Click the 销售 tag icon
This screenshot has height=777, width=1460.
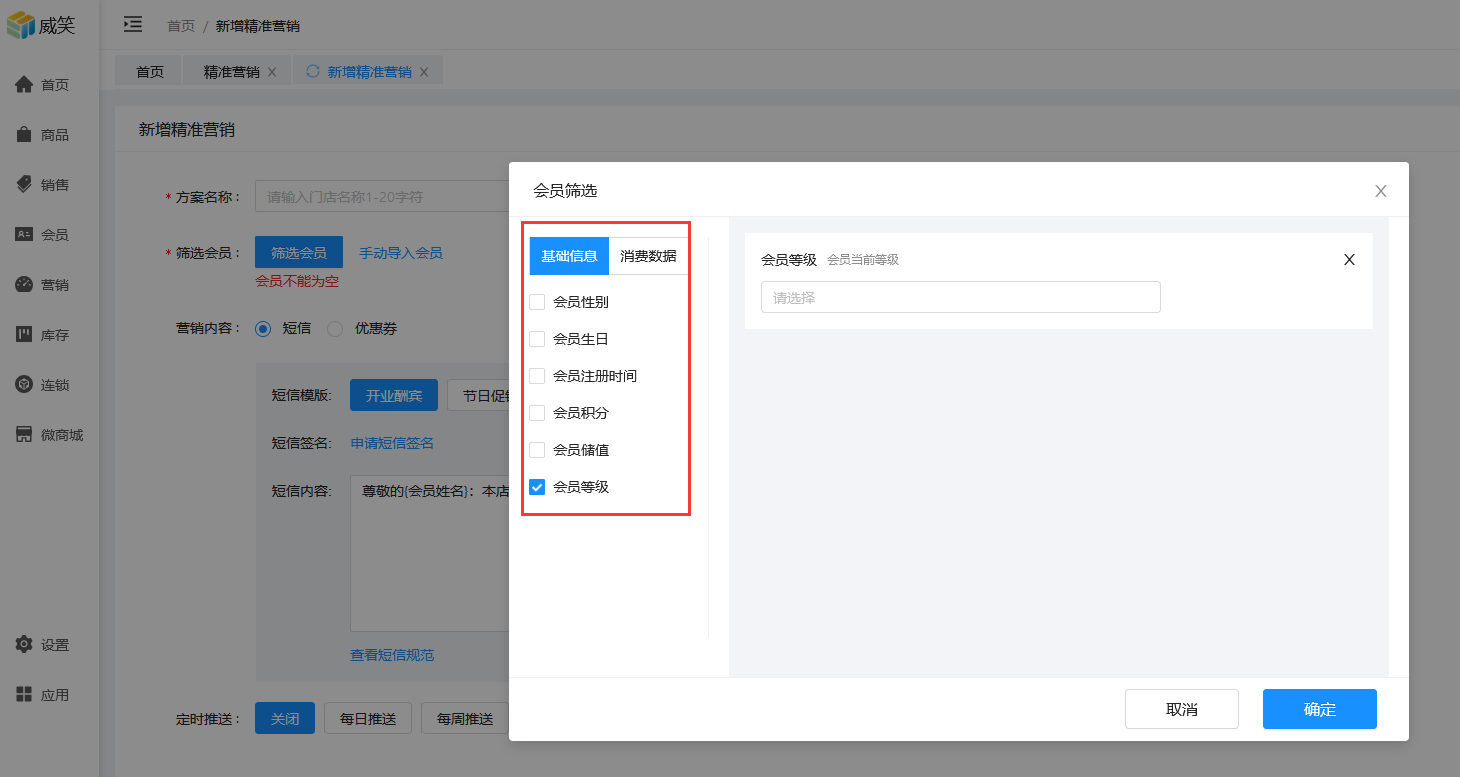[x=24, y=185]
